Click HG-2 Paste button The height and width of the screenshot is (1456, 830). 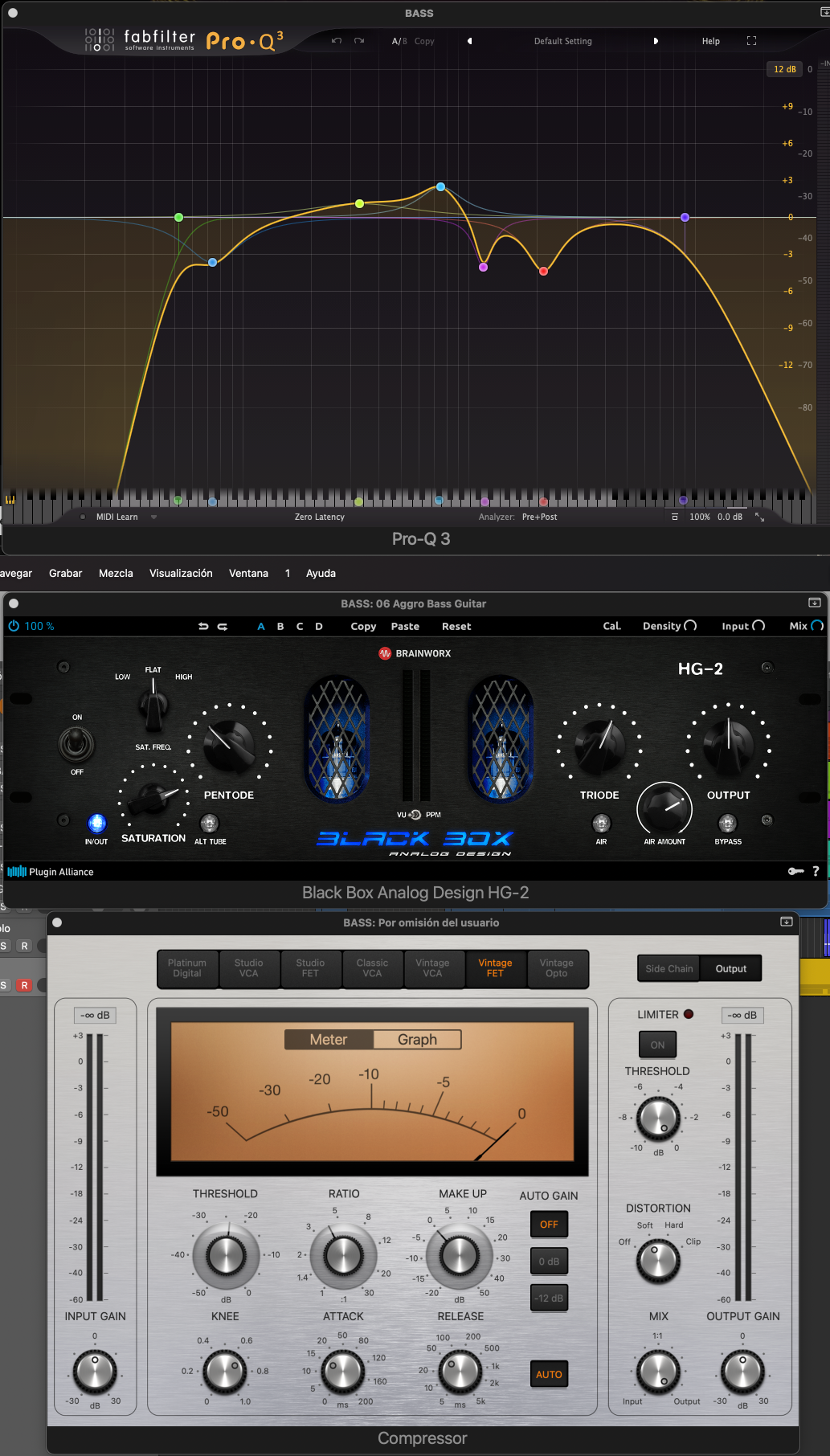pos(405,626)
